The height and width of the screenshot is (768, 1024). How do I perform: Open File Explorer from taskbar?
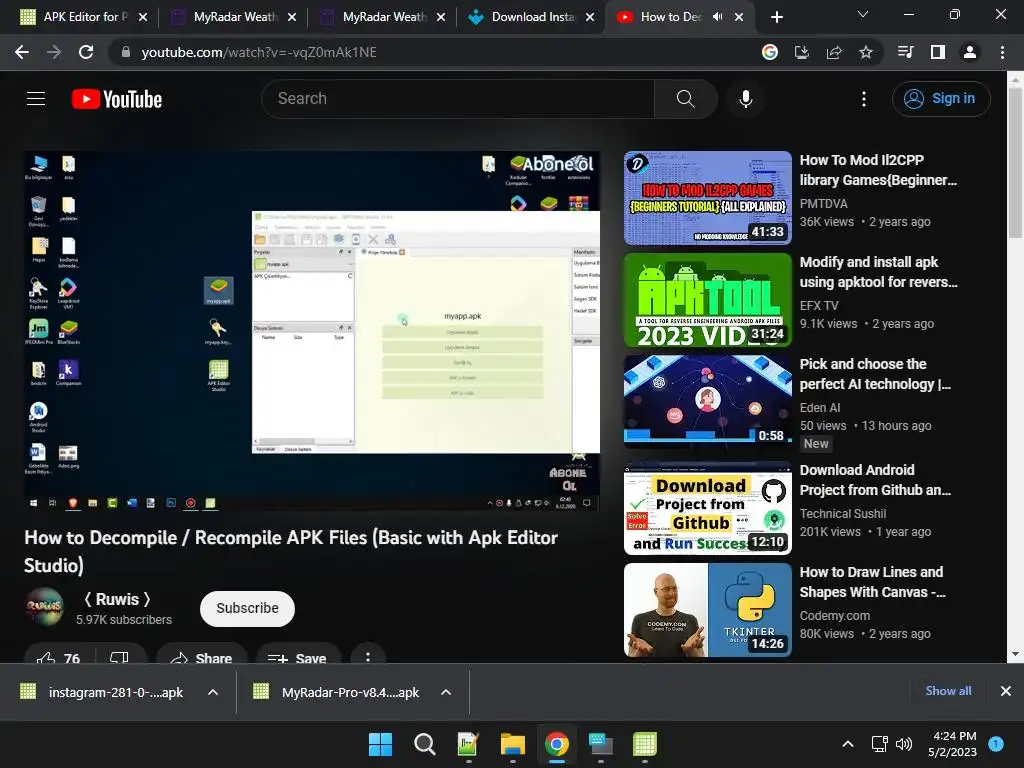[x=513, y=744]
